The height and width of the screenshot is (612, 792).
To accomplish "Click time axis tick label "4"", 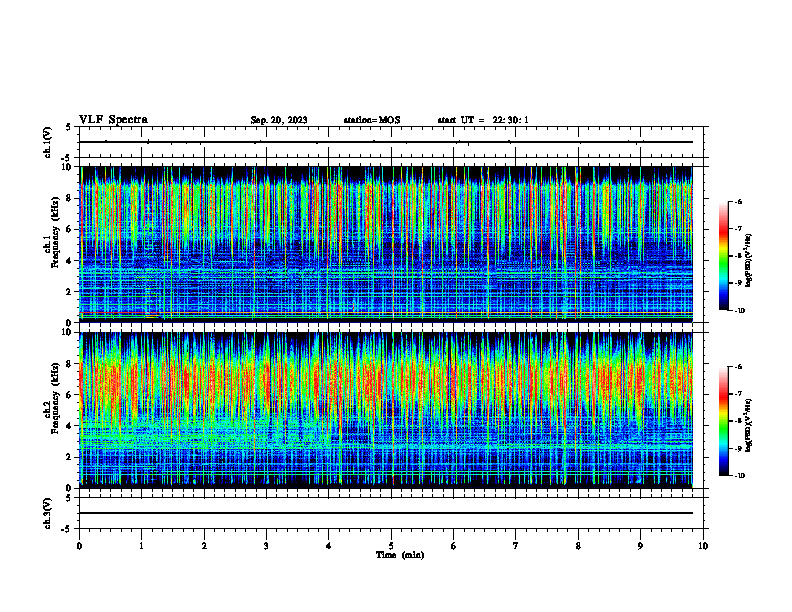I will click(329, 546).
